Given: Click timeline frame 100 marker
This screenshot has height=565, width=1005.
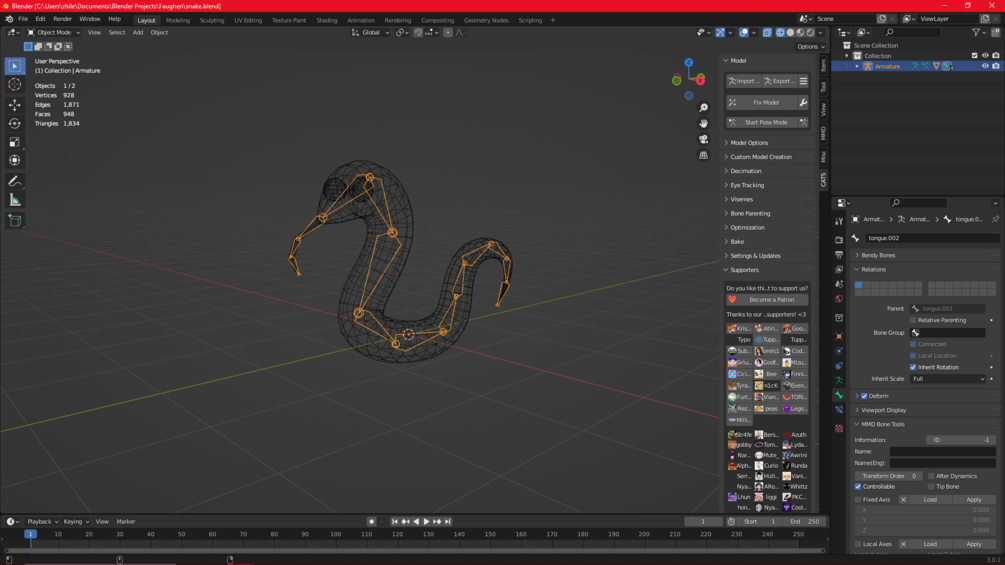Looking at the screenshot, I should 335,534.
